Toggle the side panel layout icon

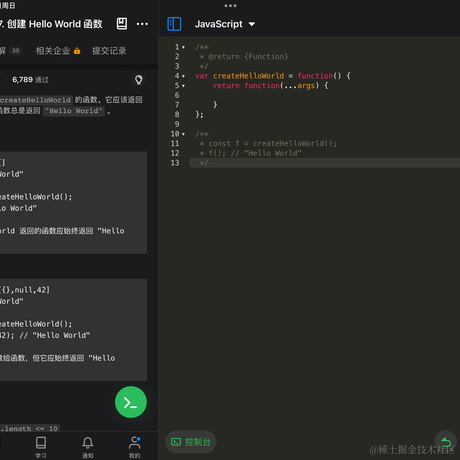pos(174,24)
